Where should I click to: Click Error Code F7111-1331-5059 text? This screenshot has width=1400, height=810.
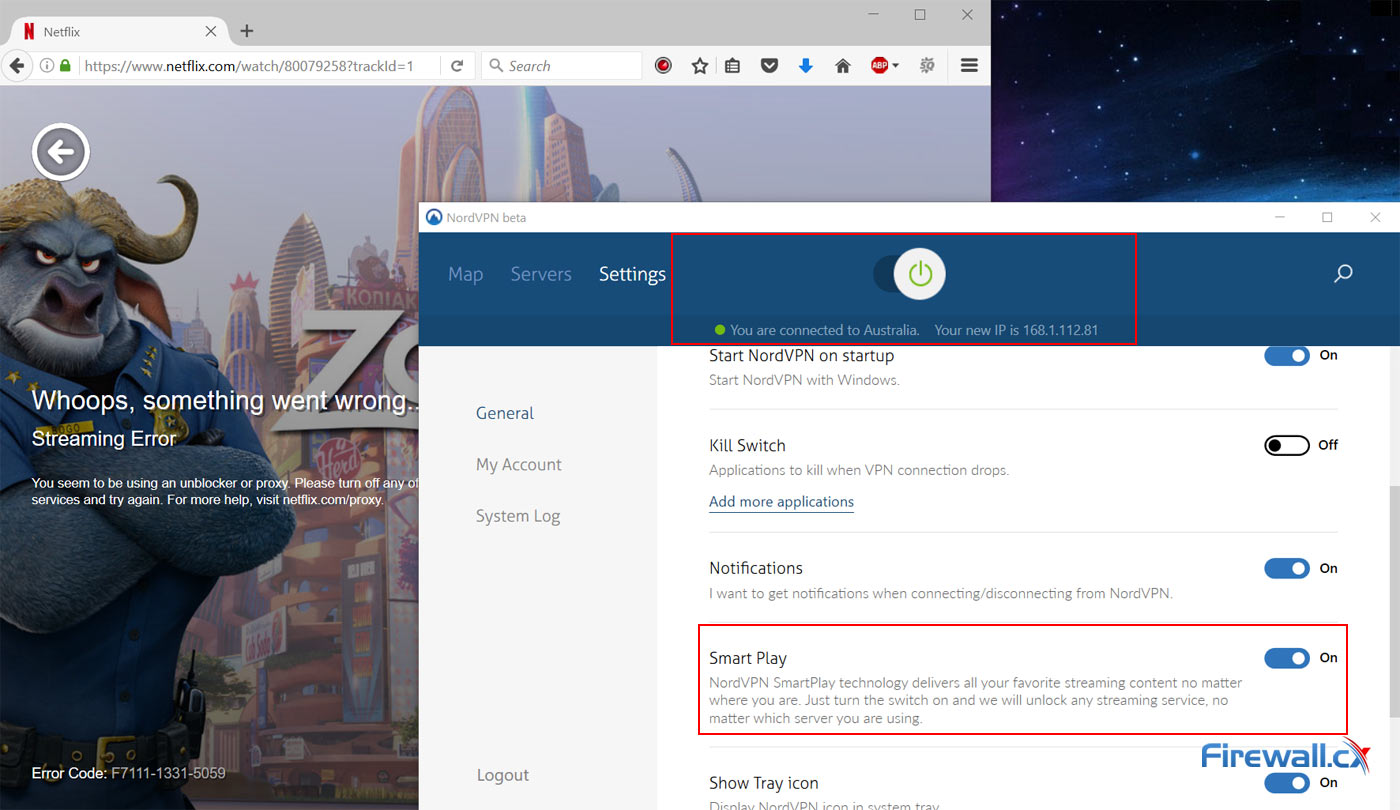coord(128,773)
